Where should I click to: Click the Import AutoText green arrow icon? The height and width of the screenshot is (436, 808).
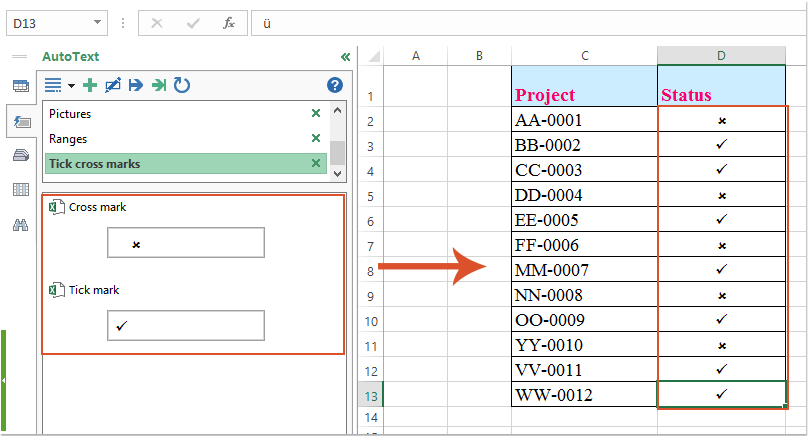coord(159,85)
